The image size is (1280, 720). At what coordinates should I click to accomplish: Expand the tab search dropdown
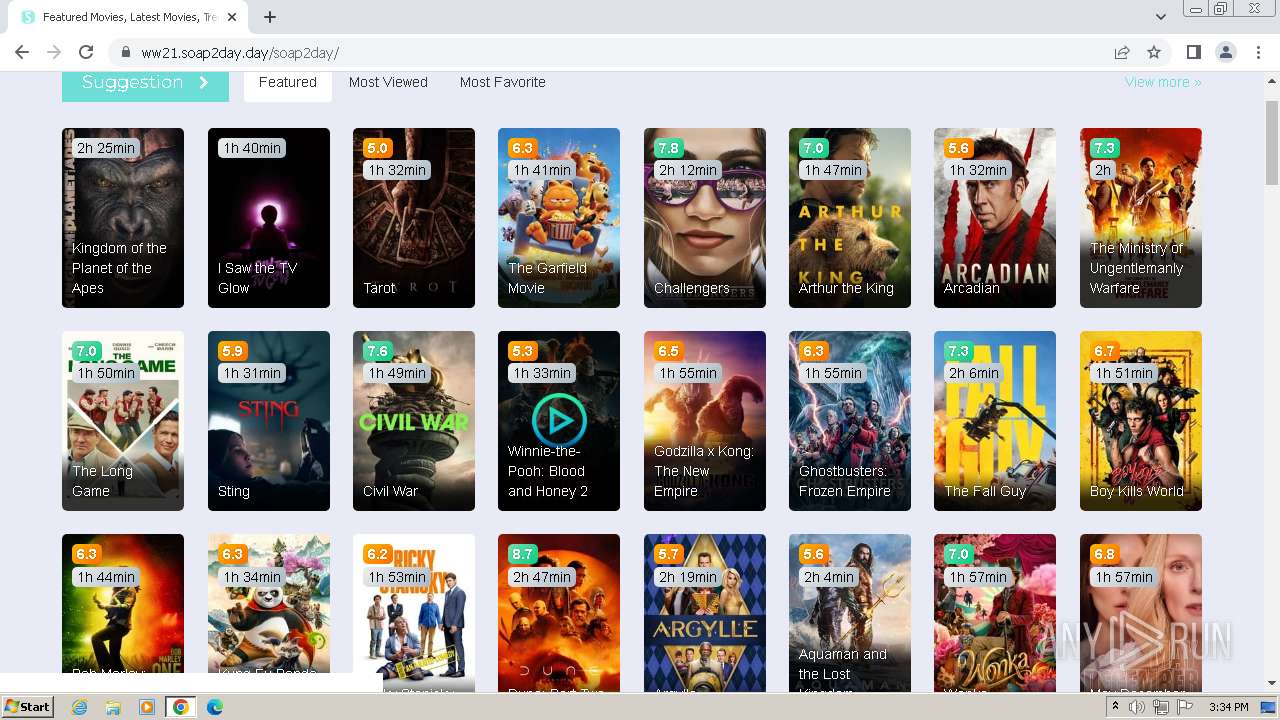[1161, 17]
